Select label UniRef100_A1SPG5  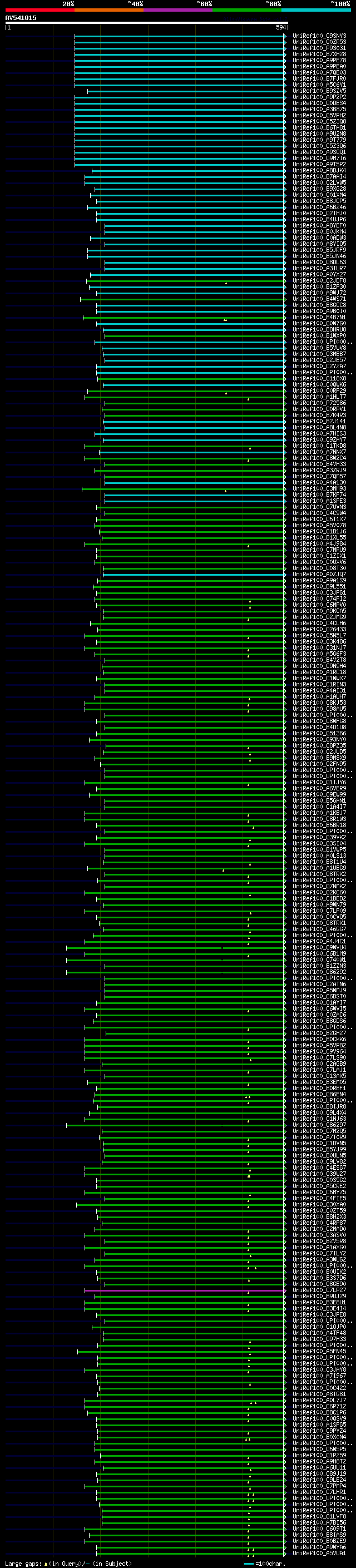tap(319, 1425)
